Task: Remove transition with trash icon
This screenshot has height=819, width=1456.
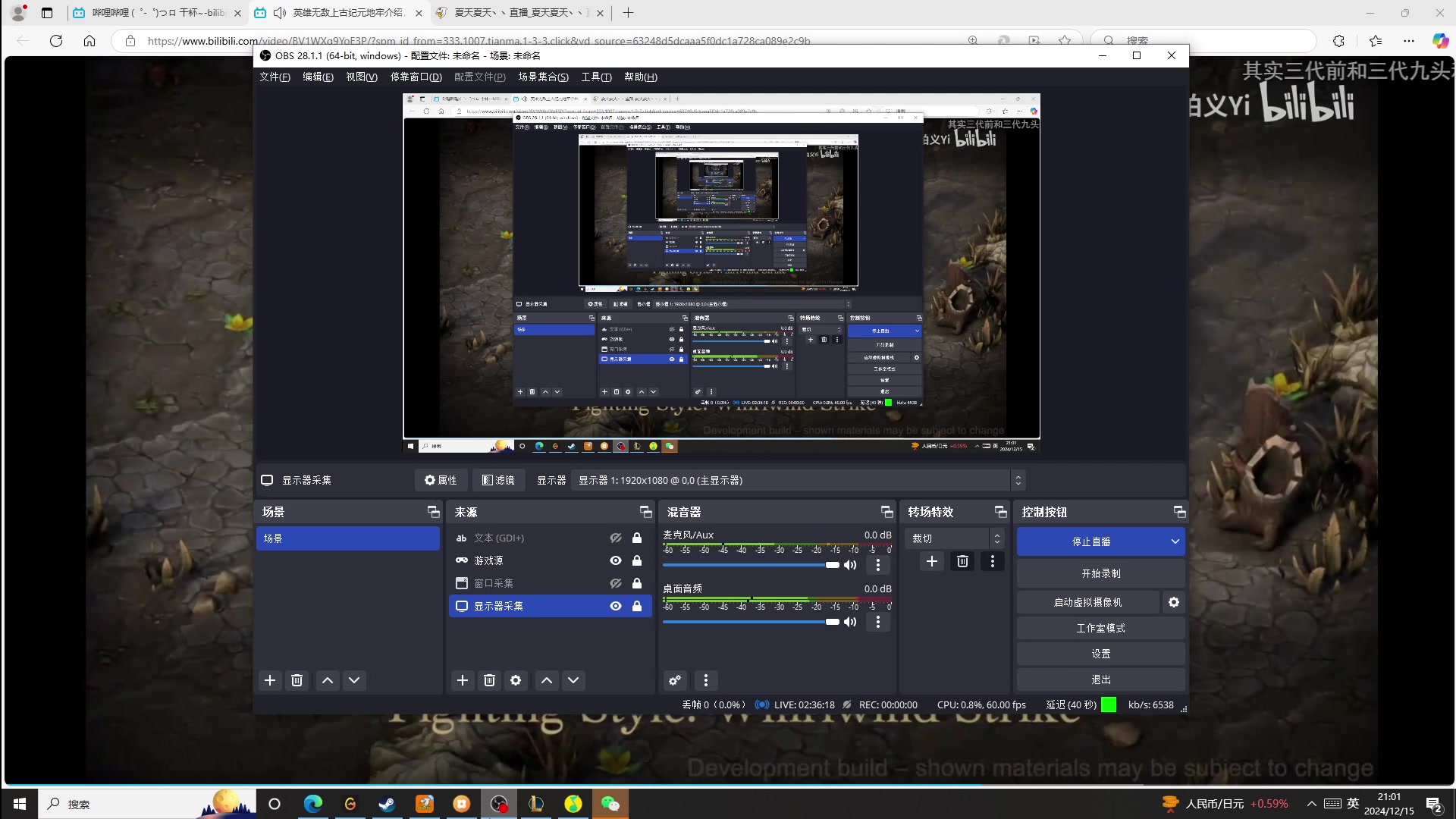Action: pyautogui.click(x=962, y=561)
